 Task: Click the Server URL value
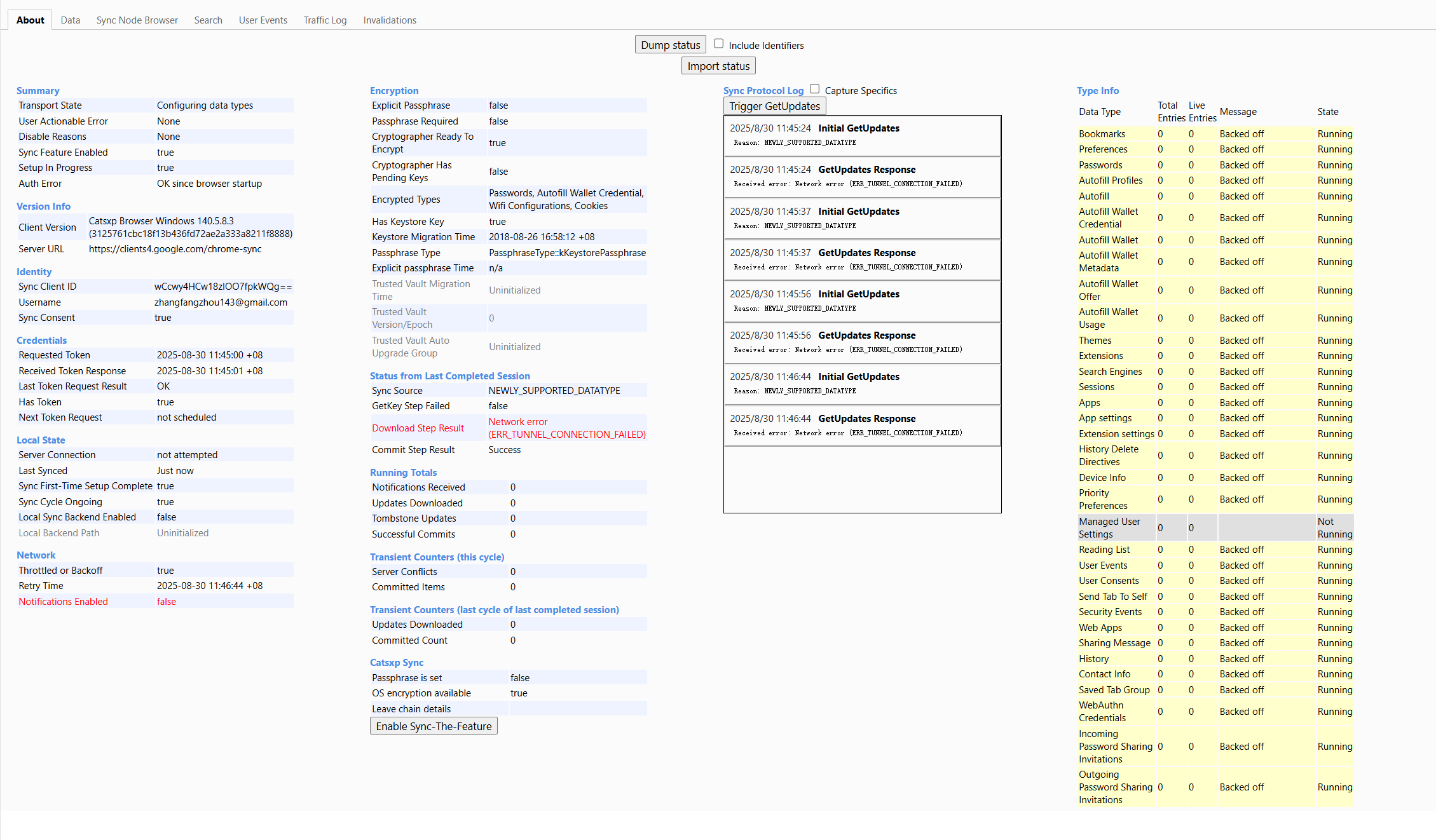point(175,249)
